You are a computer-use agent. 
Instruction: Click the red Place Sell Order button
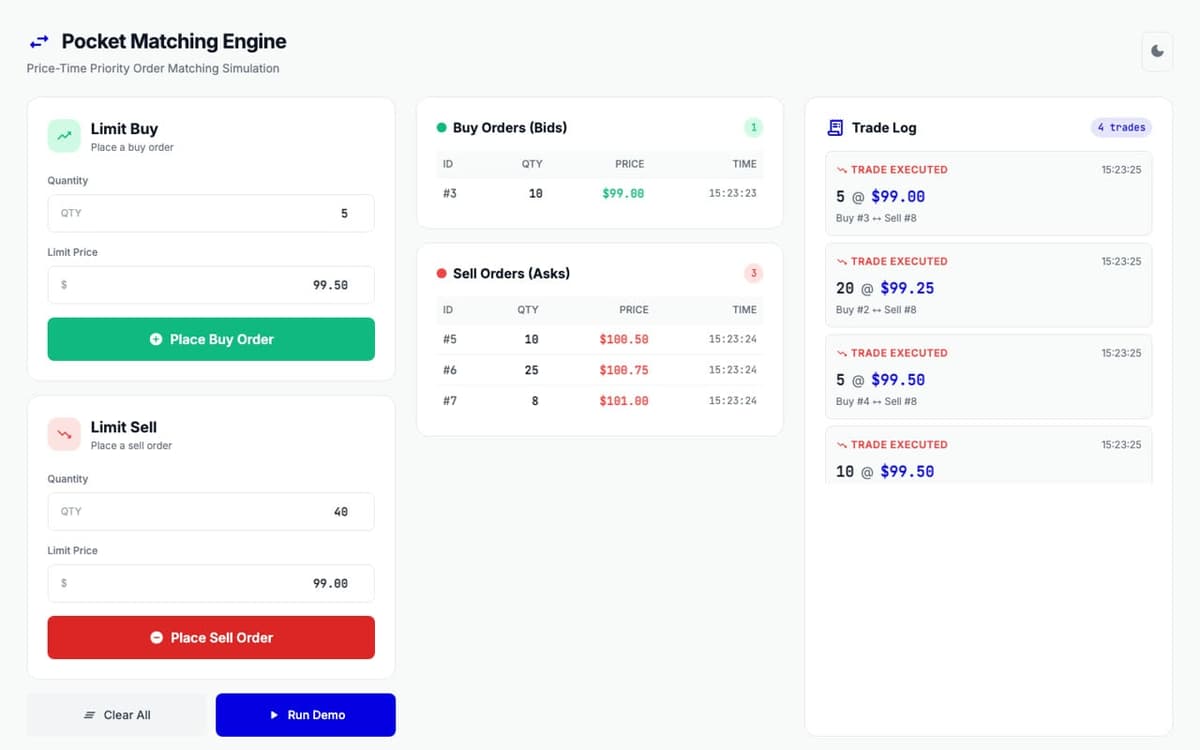click(x=211, y=637)
